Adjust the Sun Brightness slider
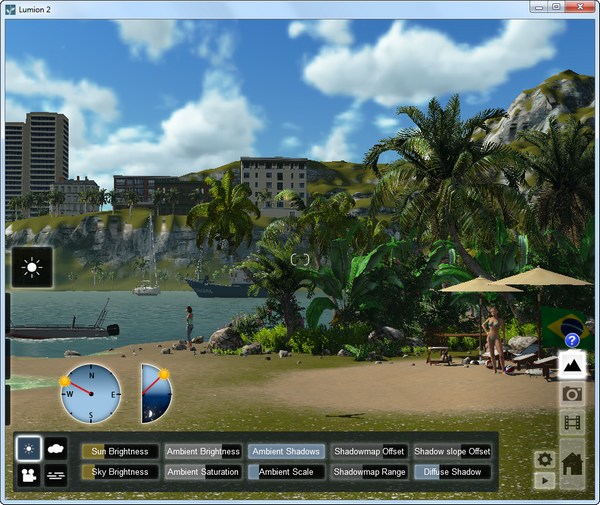The height and width of the screenshot is (505, 600). tap(120, 451)
